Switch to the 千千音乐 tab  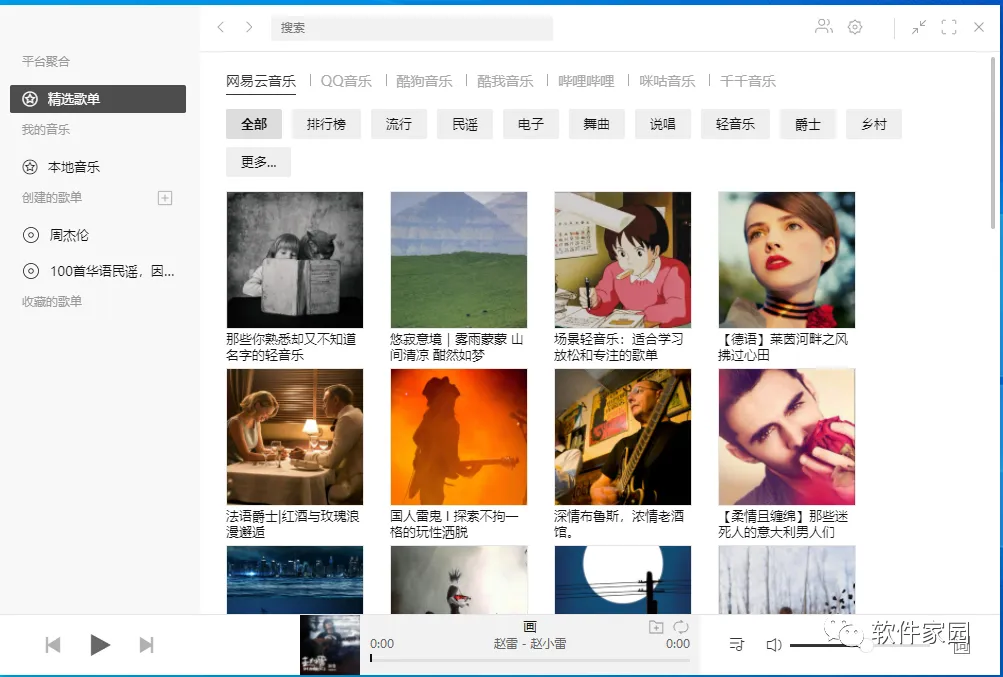coord(748,81)
